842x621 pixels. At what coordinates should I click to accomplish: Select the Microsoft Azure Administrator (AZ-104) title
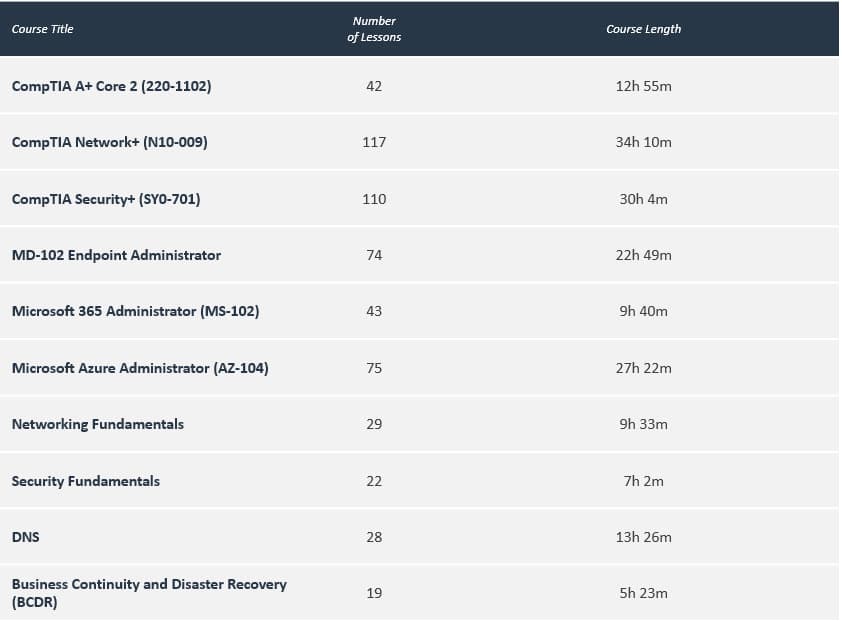[140, 368]
